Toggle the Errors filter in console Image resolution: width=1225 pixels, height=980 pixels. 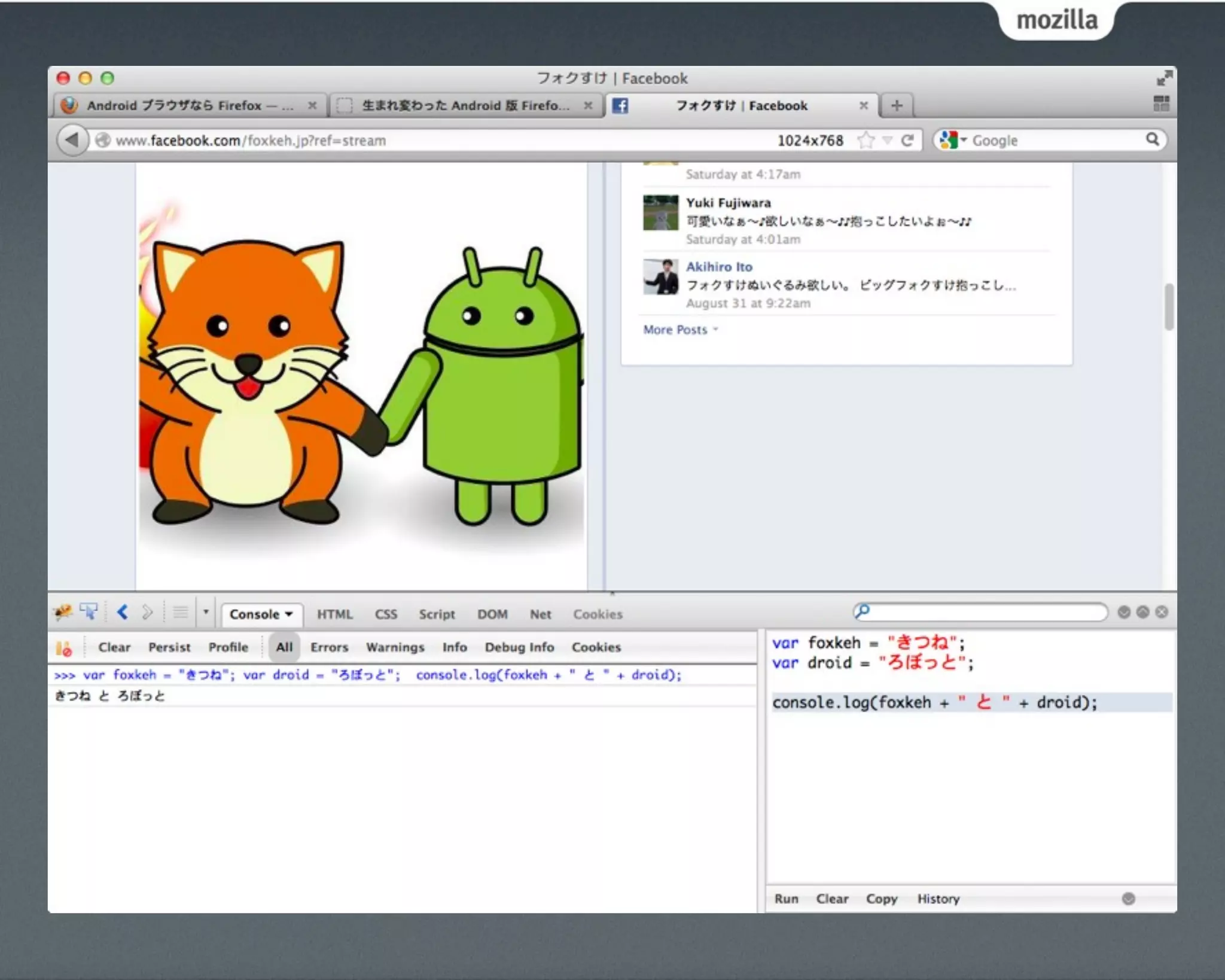329,647
